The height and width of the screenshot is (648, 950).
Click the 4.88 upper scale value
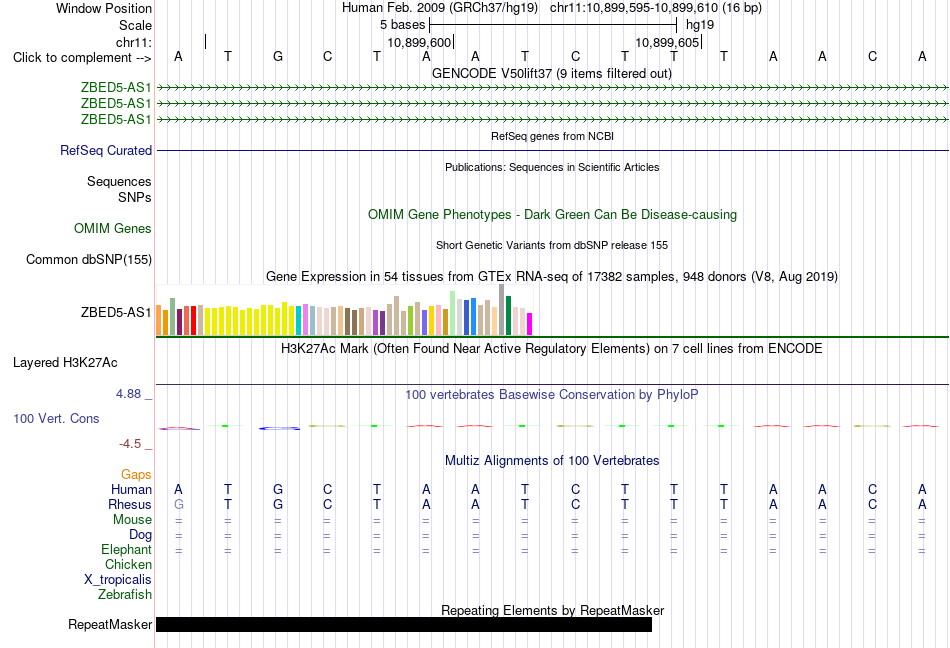point(129,394)
